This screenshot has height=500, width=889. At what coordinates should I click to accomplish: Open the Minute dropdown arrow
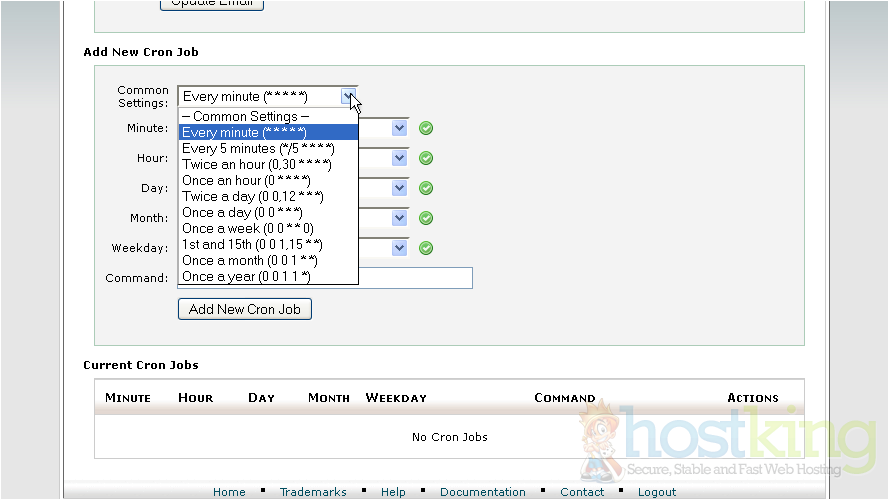click(399, 128)
